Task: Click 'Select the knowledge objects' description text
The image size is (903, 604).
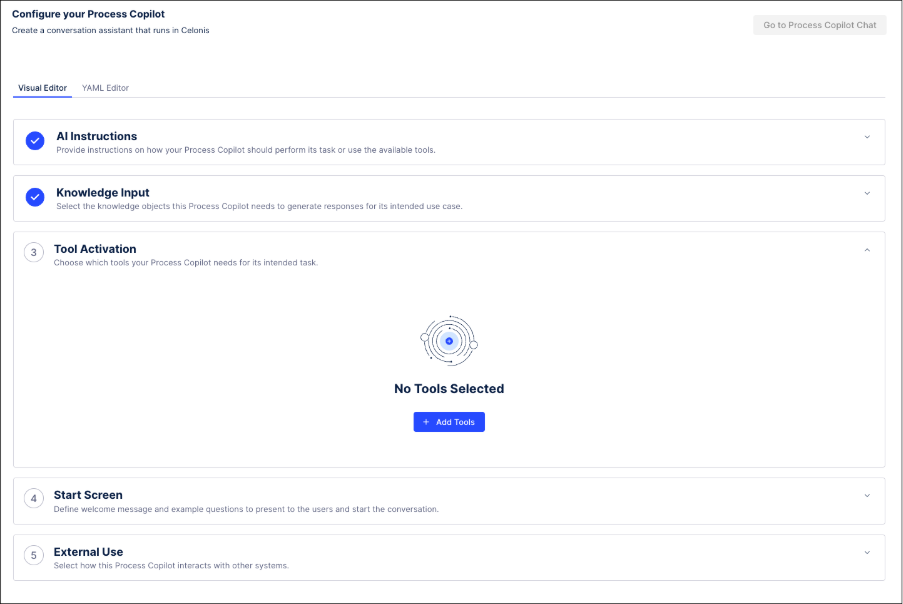Action: [259, 206]
